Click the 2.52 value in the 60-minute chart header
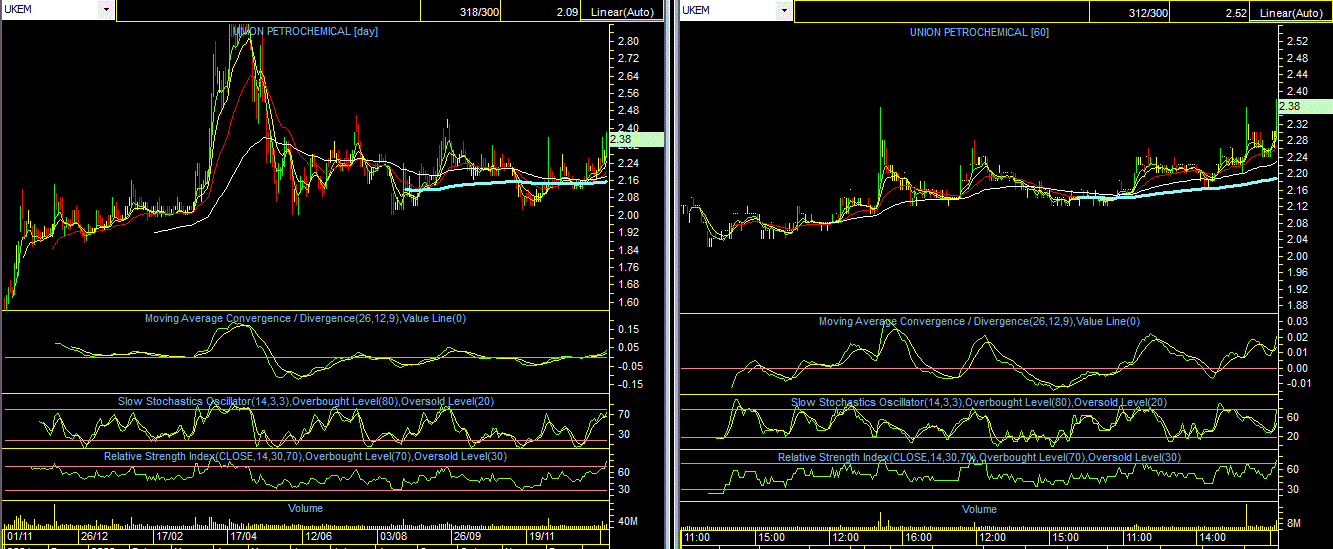1333x549 pixels. click(1235, 12)
